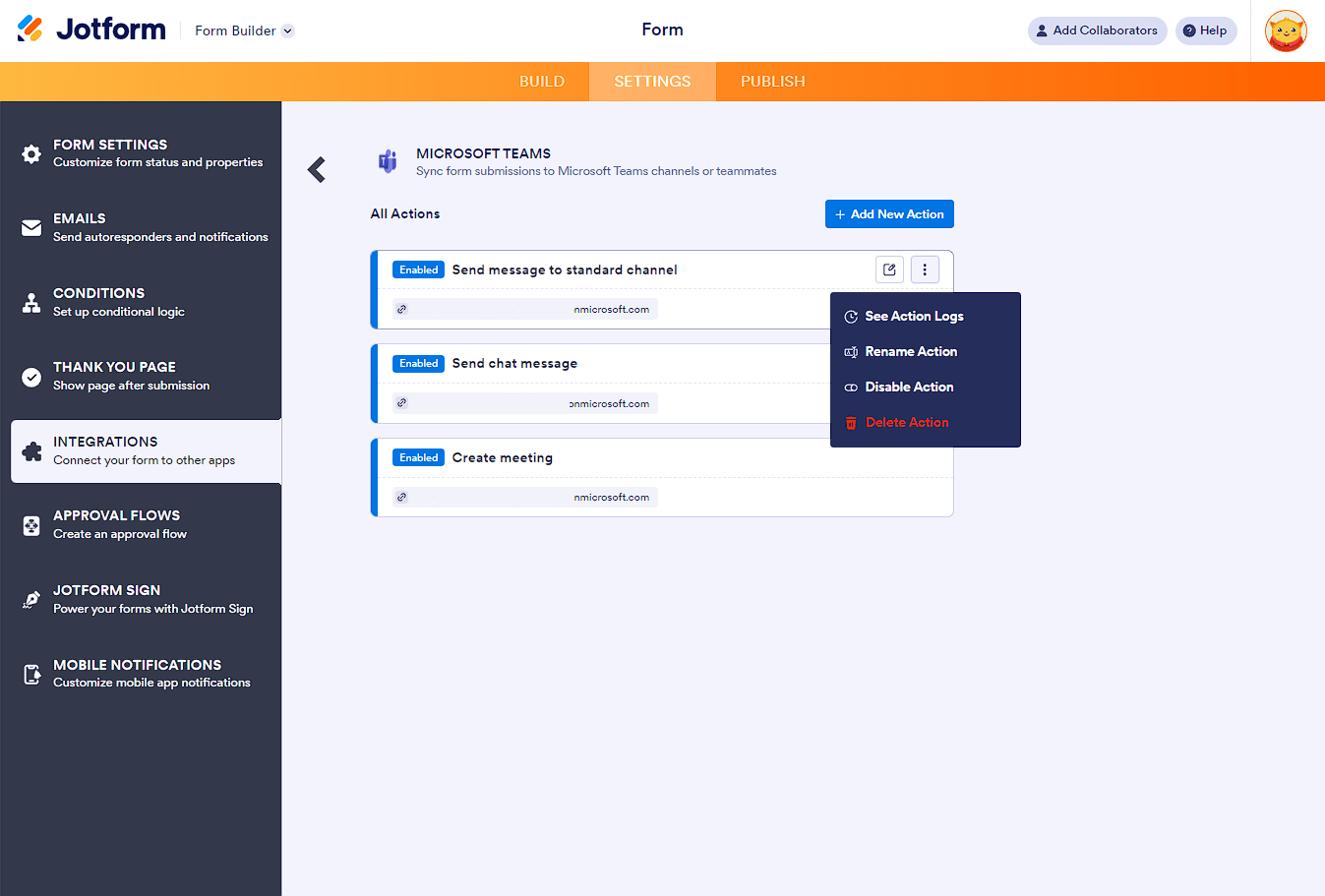Open the Help menu
The height and width of the screenshot is (896, 1325).
pyautogui.click(x=1206, y=30)
